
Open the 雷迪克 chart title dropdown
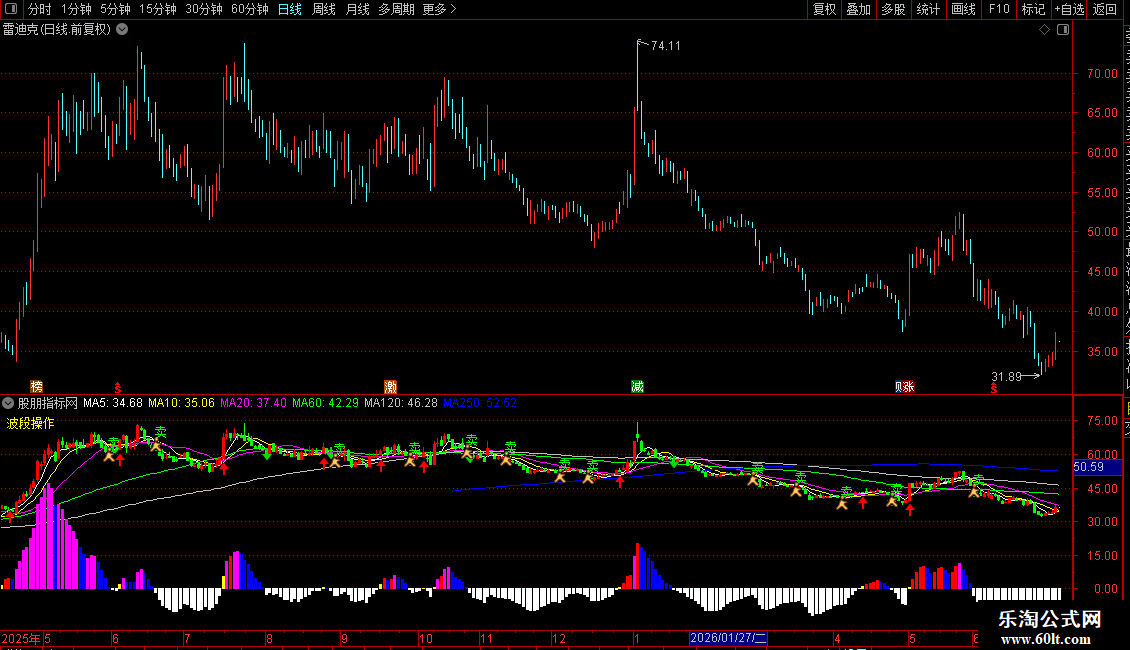(122, 30)
